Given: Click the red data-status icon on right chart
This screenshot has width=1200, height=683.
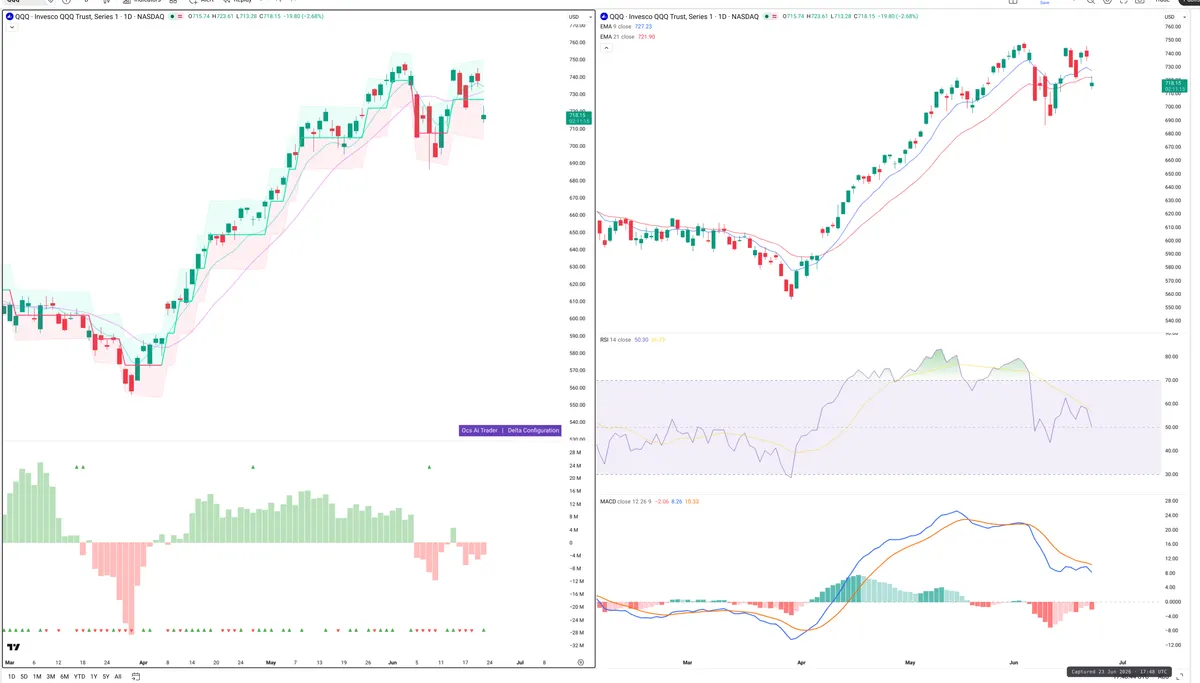Looking at the screenshot, I should pos(774,17).
